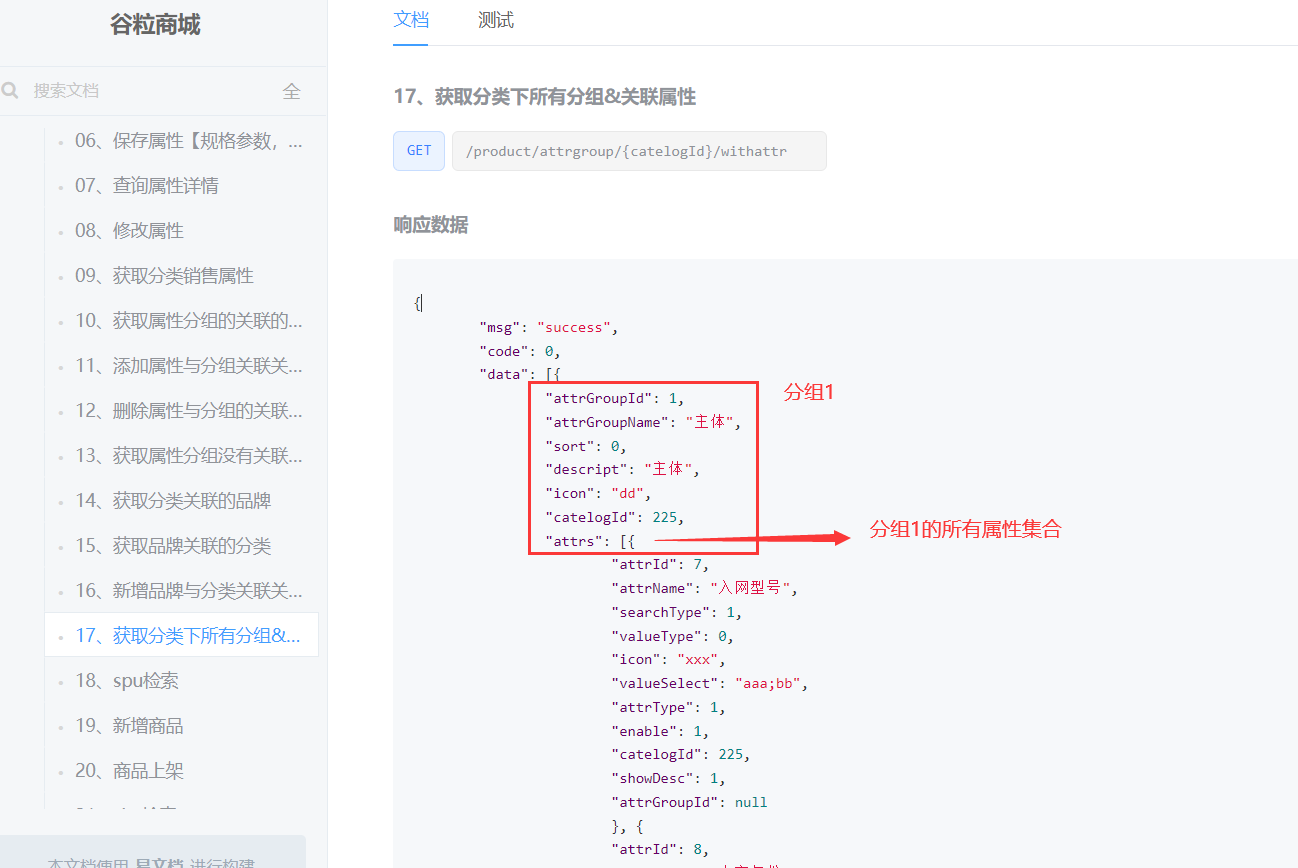Switch to the 测试 tab
The width and height of the screenshot is (1298, 868).
pyautogui.click(x=496, y=20)
